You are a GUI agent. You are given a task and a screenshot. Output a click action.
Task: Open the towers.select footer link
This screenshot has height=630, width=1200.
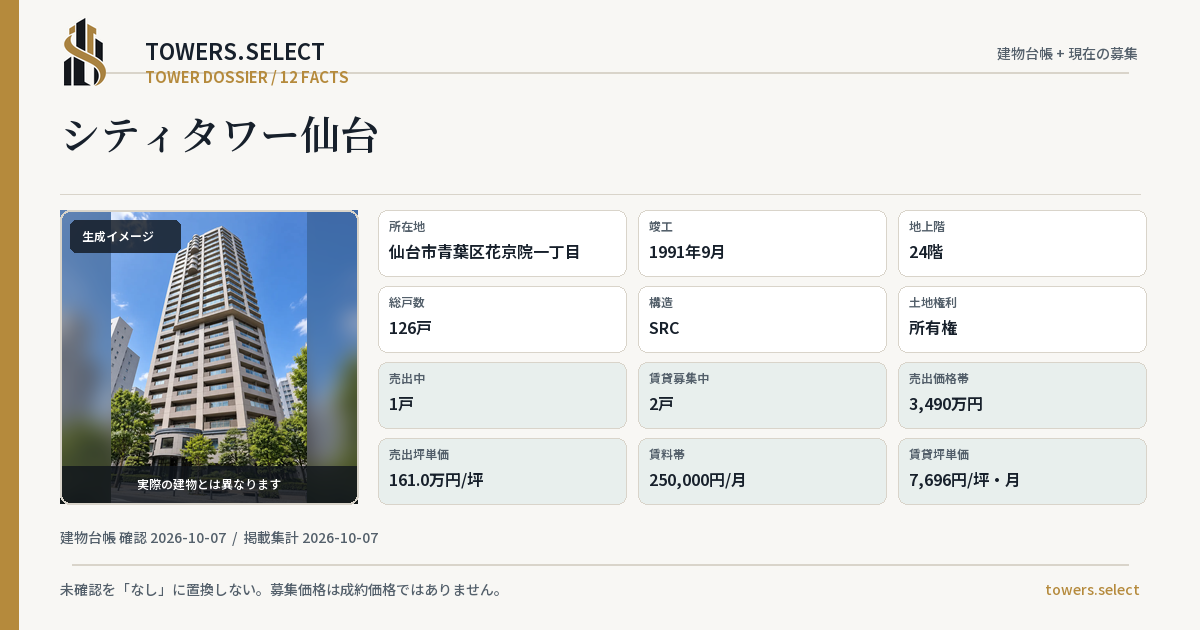(x=1092, y=590)
